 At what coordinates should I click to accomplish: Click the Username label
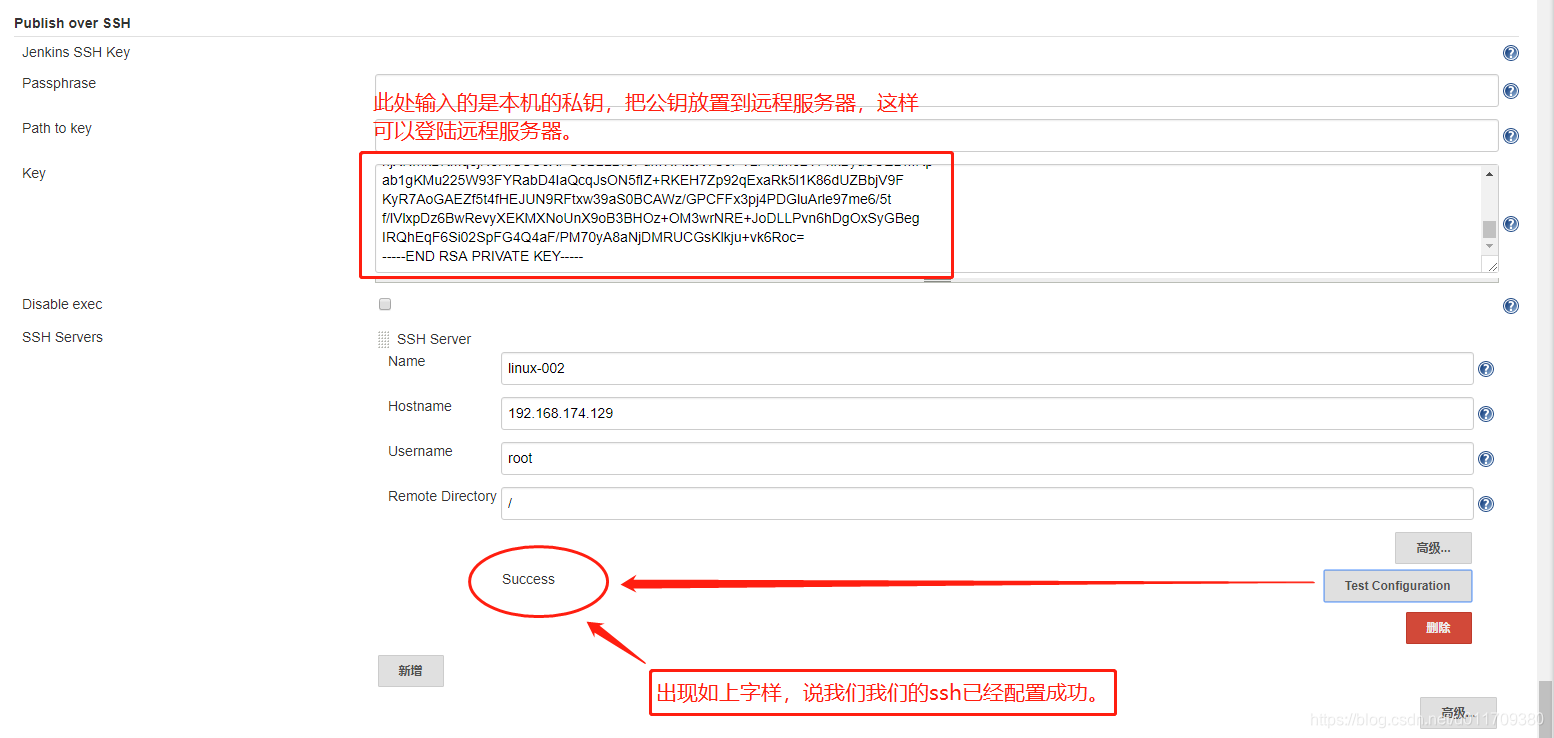coord(420,451)
